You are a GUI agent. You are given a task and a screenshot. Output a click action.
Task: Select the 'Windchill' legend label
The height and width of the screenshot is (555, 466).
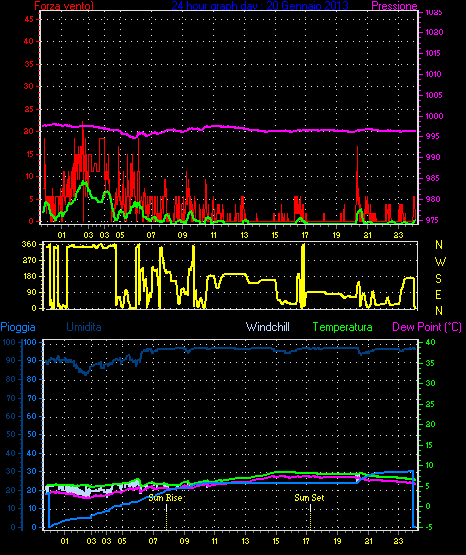pos(268,327)
